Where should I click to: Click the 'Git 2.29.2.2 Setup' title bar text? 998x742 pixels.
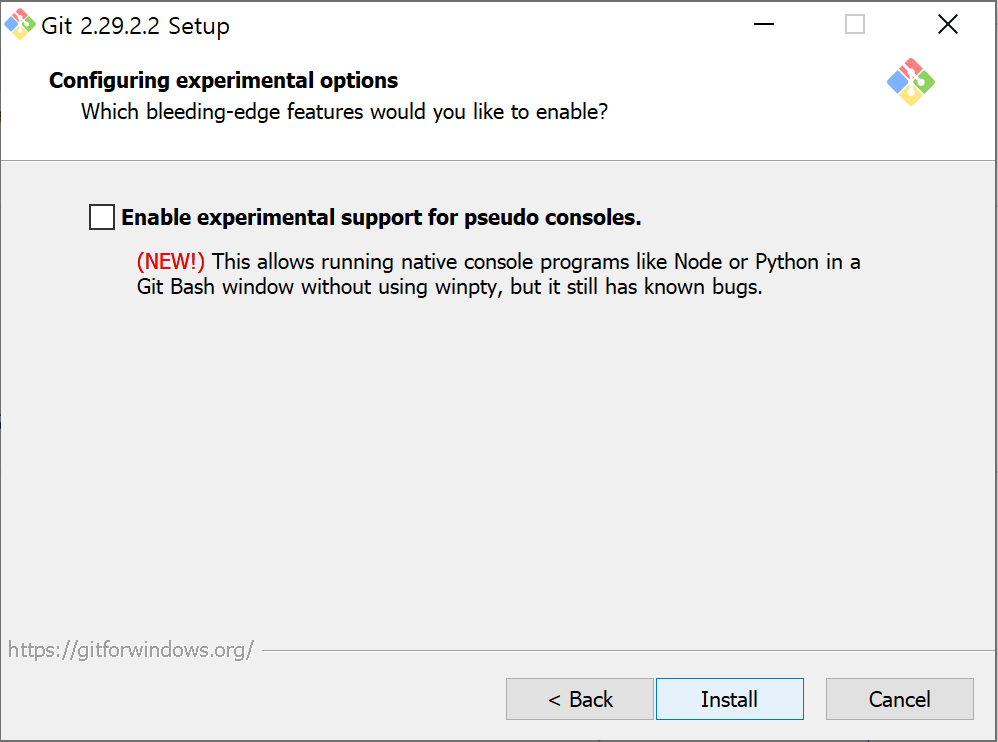(x=136, y=26)
